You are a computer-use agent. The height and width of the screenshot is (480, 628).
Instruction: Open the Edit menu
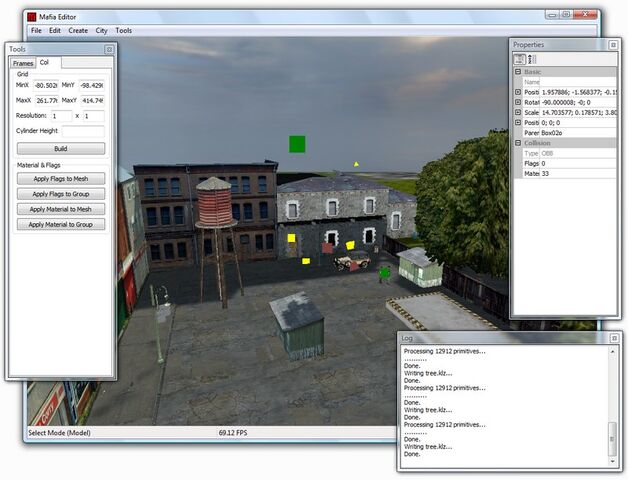[x=55, y=30]
